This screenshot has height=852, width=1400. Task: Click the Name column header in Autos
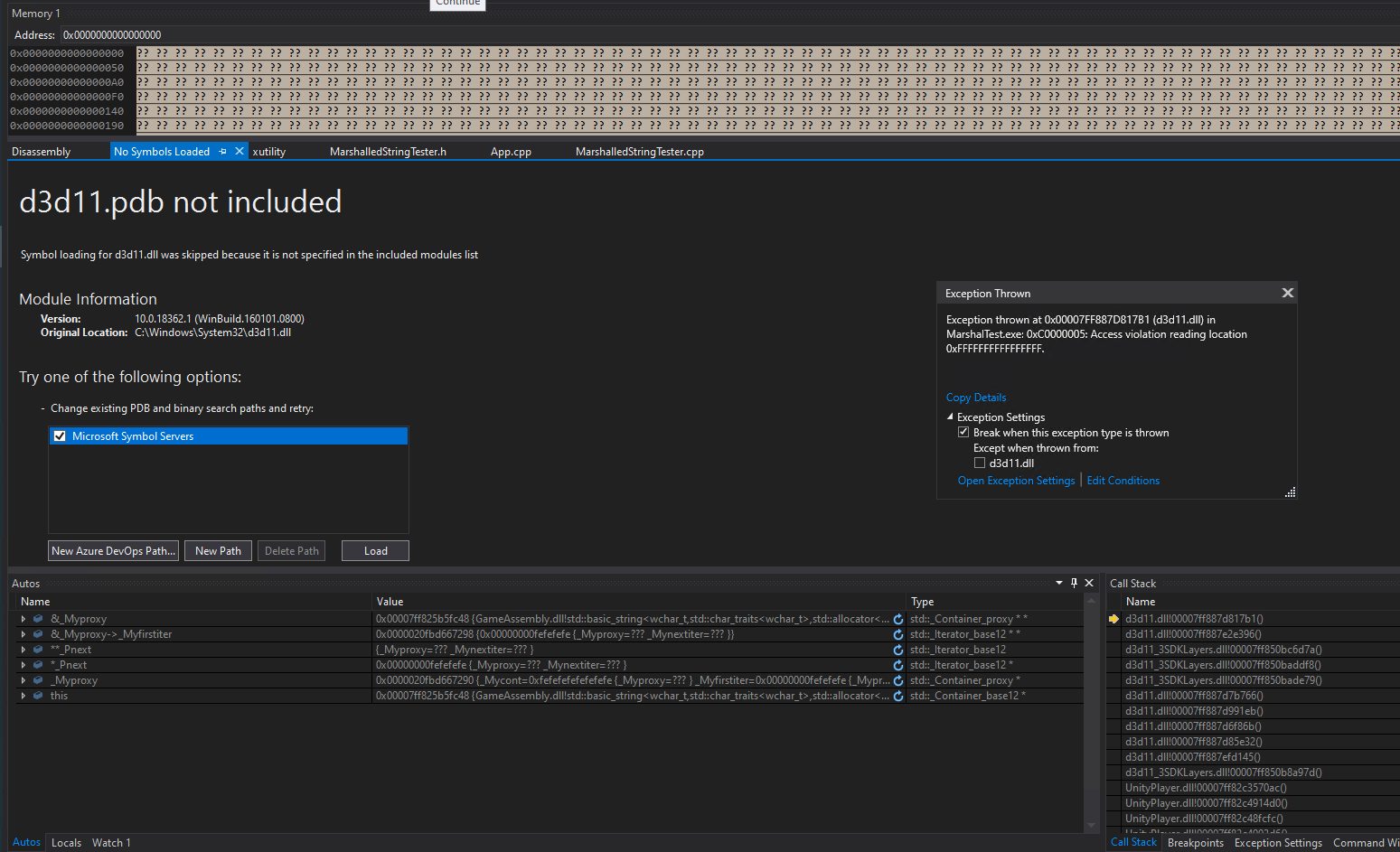(193, 602)
